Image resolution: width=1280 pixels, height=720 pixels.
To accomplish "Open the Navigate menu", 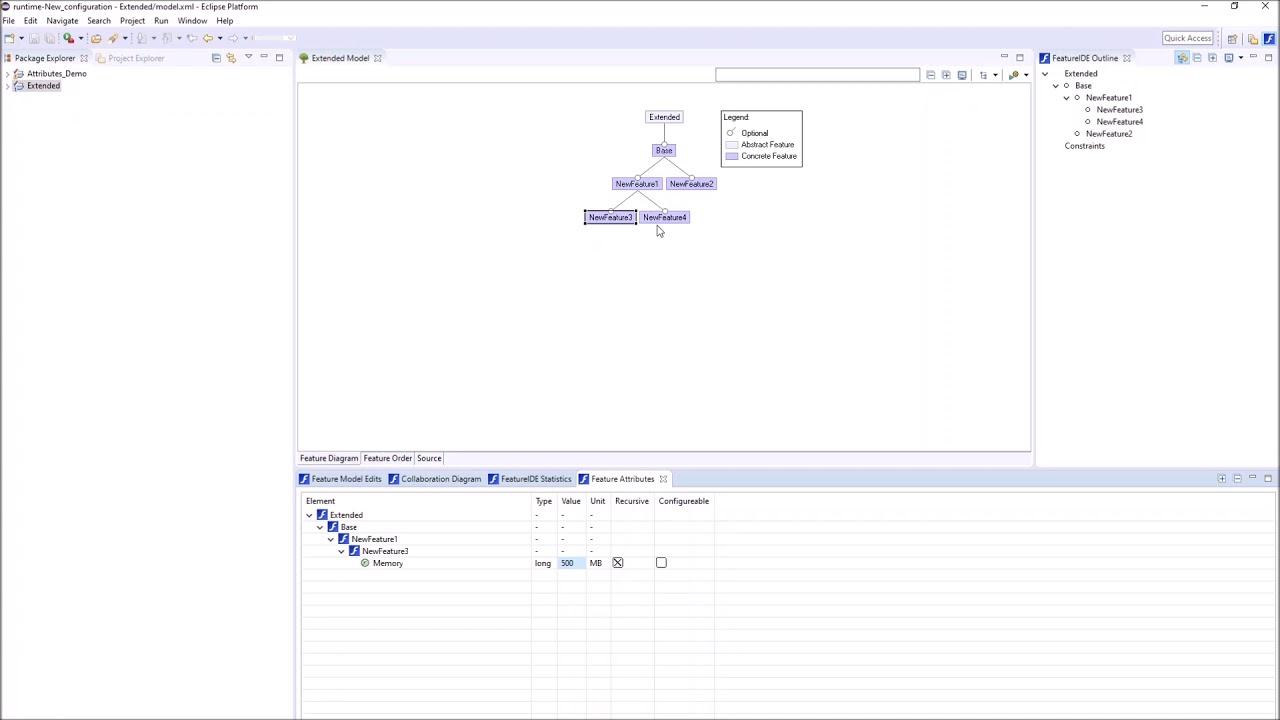I will [62, 21].
